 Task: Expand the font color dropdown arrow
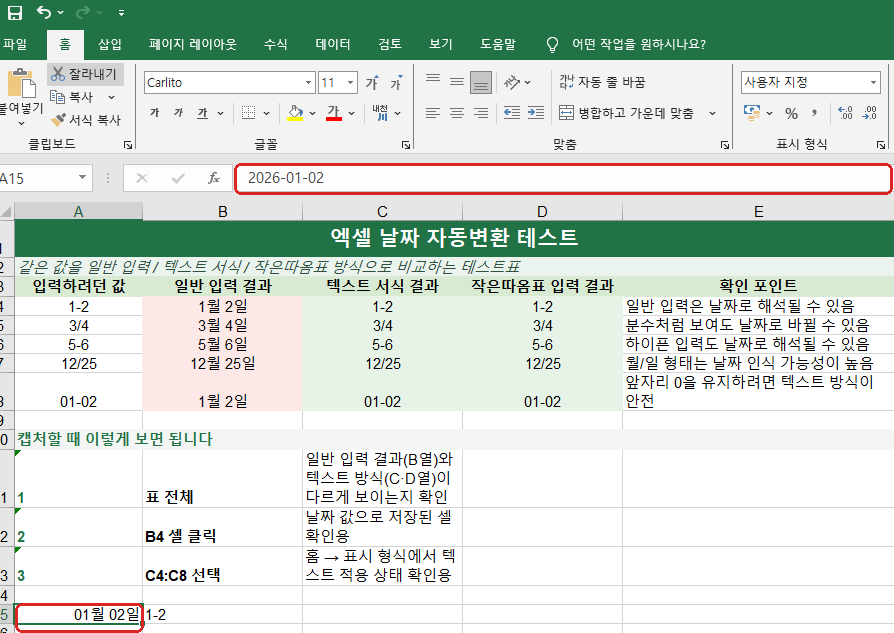pyautogui.click(x=352, y=113)
